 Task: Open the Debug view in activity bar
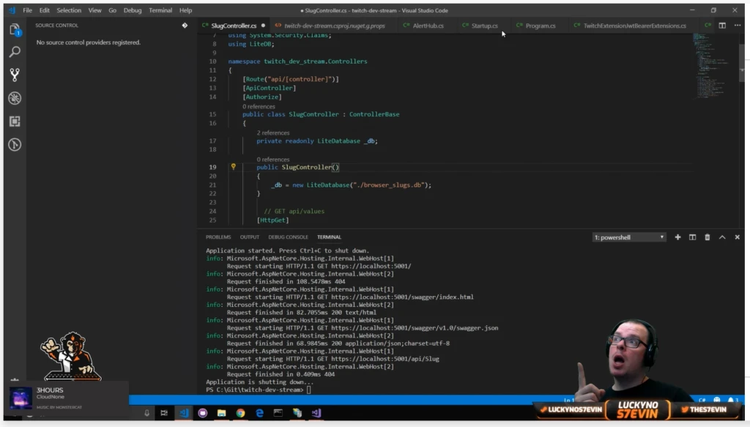[14, 98]
